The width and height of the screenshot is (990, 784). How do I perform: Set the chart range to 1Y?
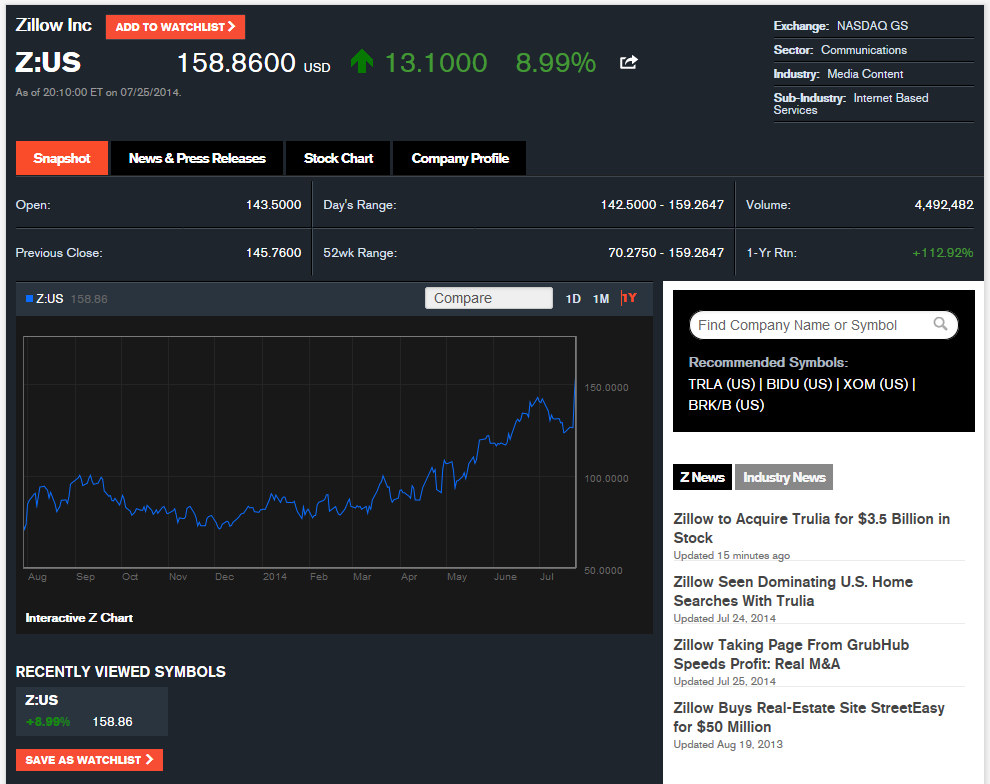pos(629,298)
